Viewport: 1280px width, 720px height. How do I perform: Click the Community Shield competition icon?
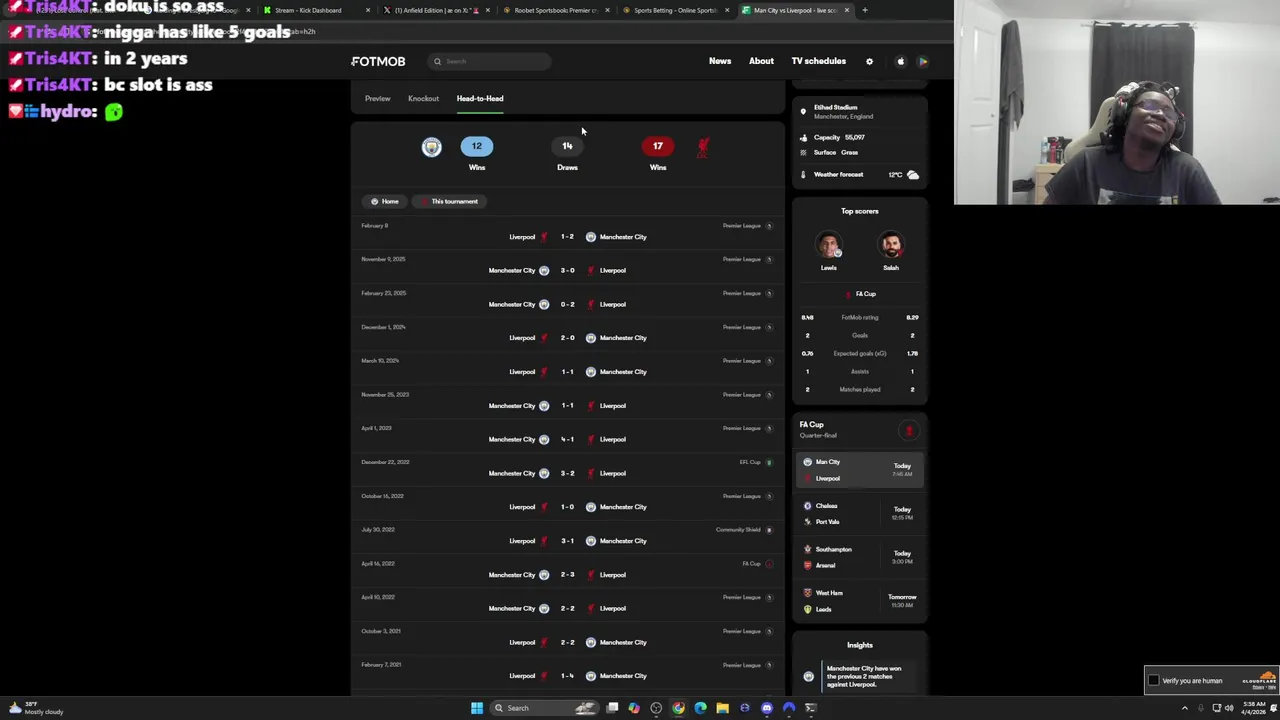(x=769, y=530)
